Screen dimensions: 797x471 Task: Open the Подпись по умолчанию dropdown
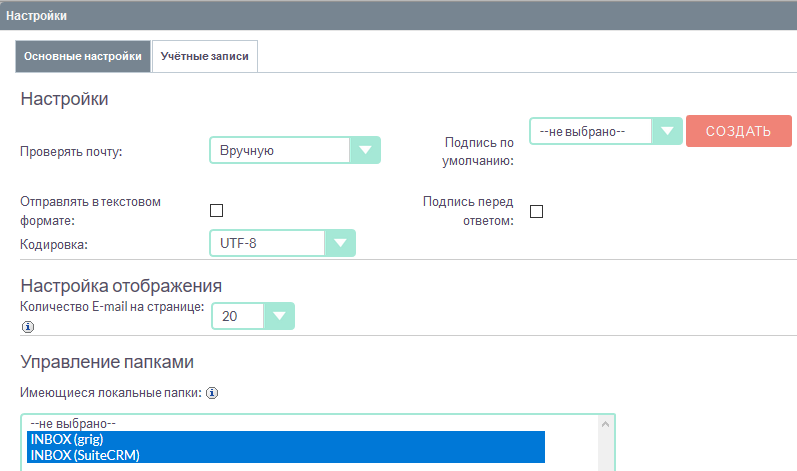606,131
